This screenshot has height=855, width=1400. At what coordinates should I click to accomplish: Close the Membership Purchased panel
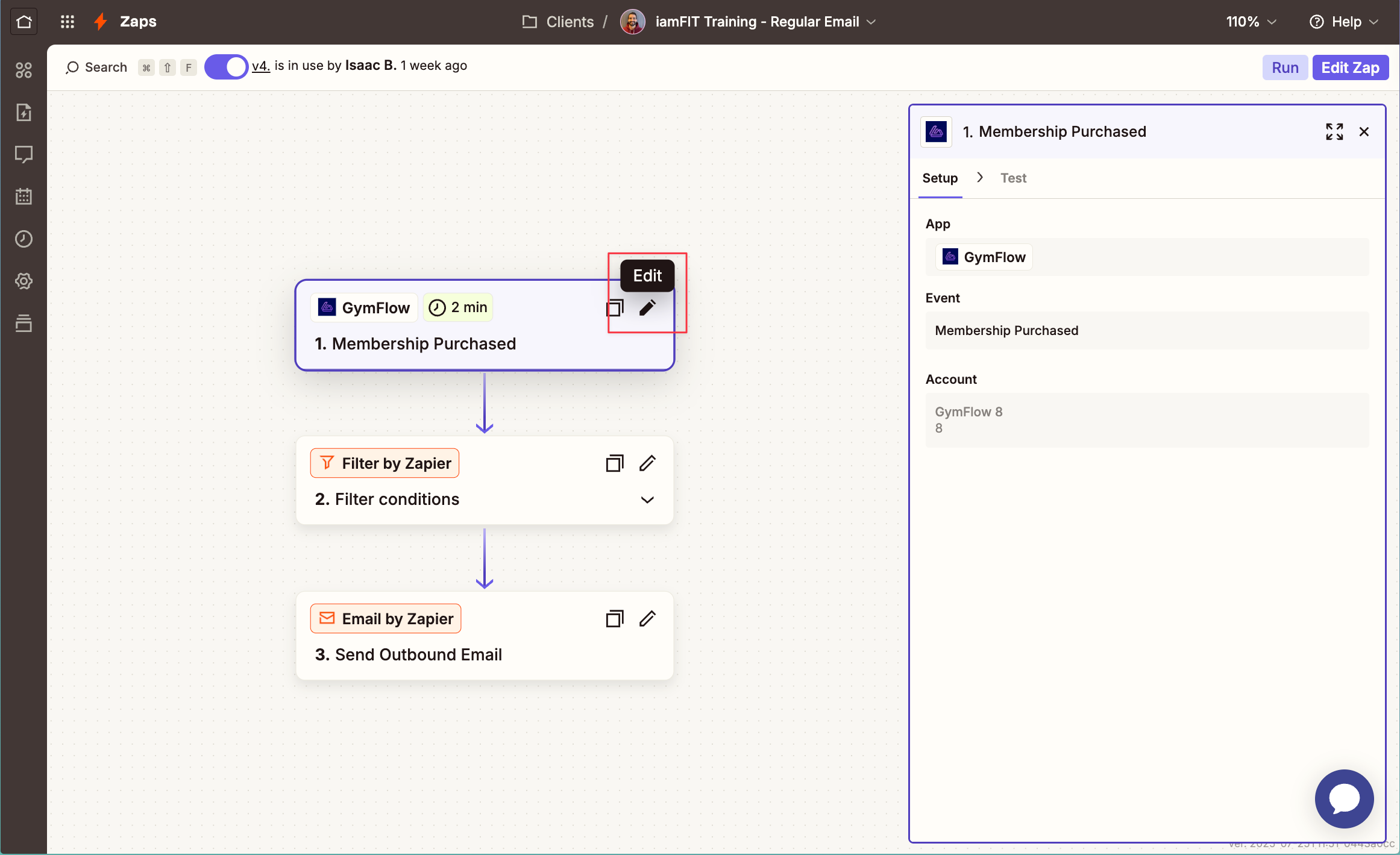pyautogui.click(x=1364, y=131)
